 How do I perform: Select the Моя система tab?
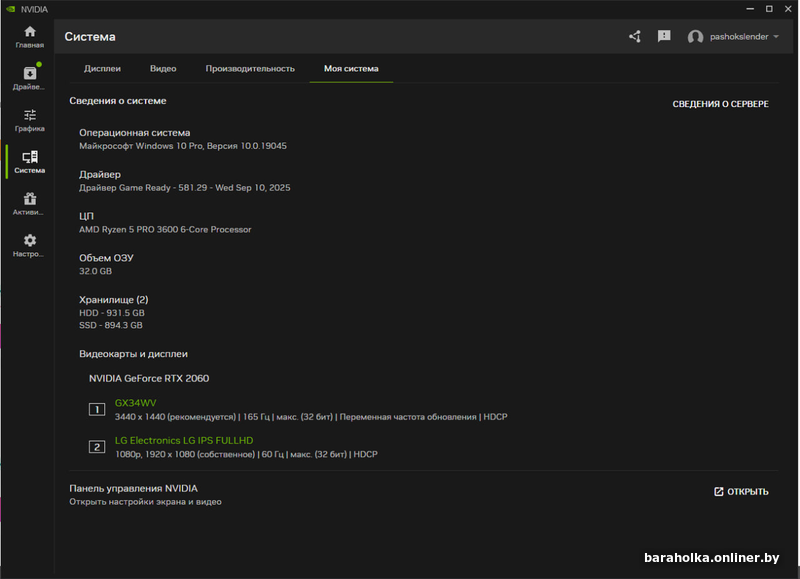point(351,69)
